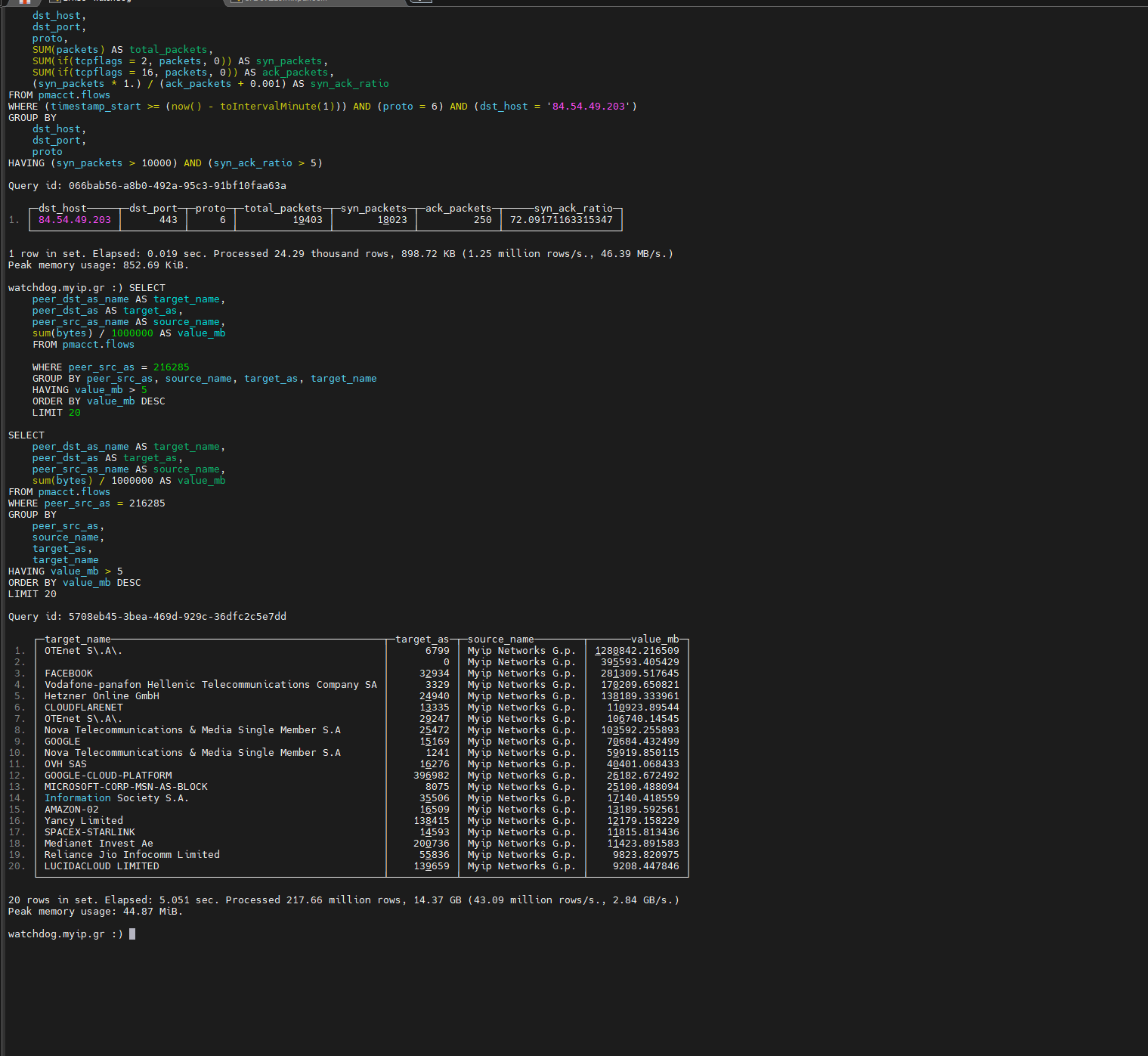Select Yancy Limited row

point(84,821)
